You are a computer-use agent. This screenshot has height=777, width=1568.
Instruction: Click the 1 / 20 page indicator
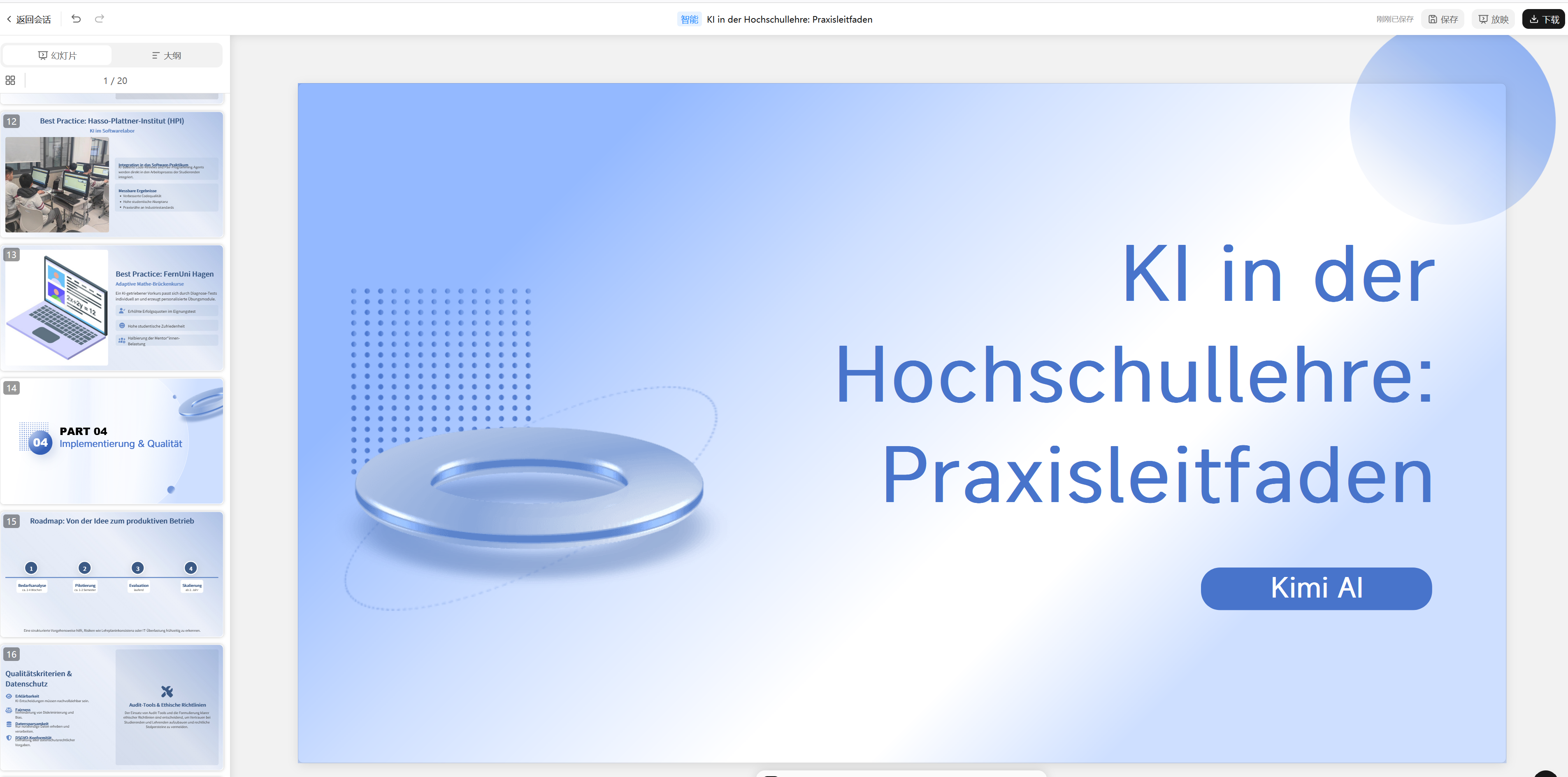coord(115,80)
